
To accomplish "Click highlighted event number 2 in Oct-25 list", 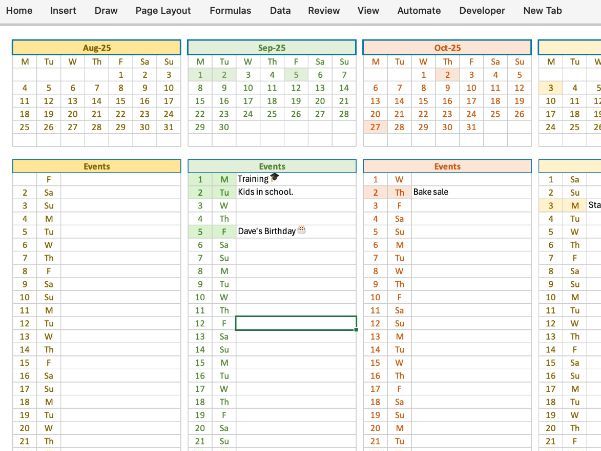I will coord(375,192).
